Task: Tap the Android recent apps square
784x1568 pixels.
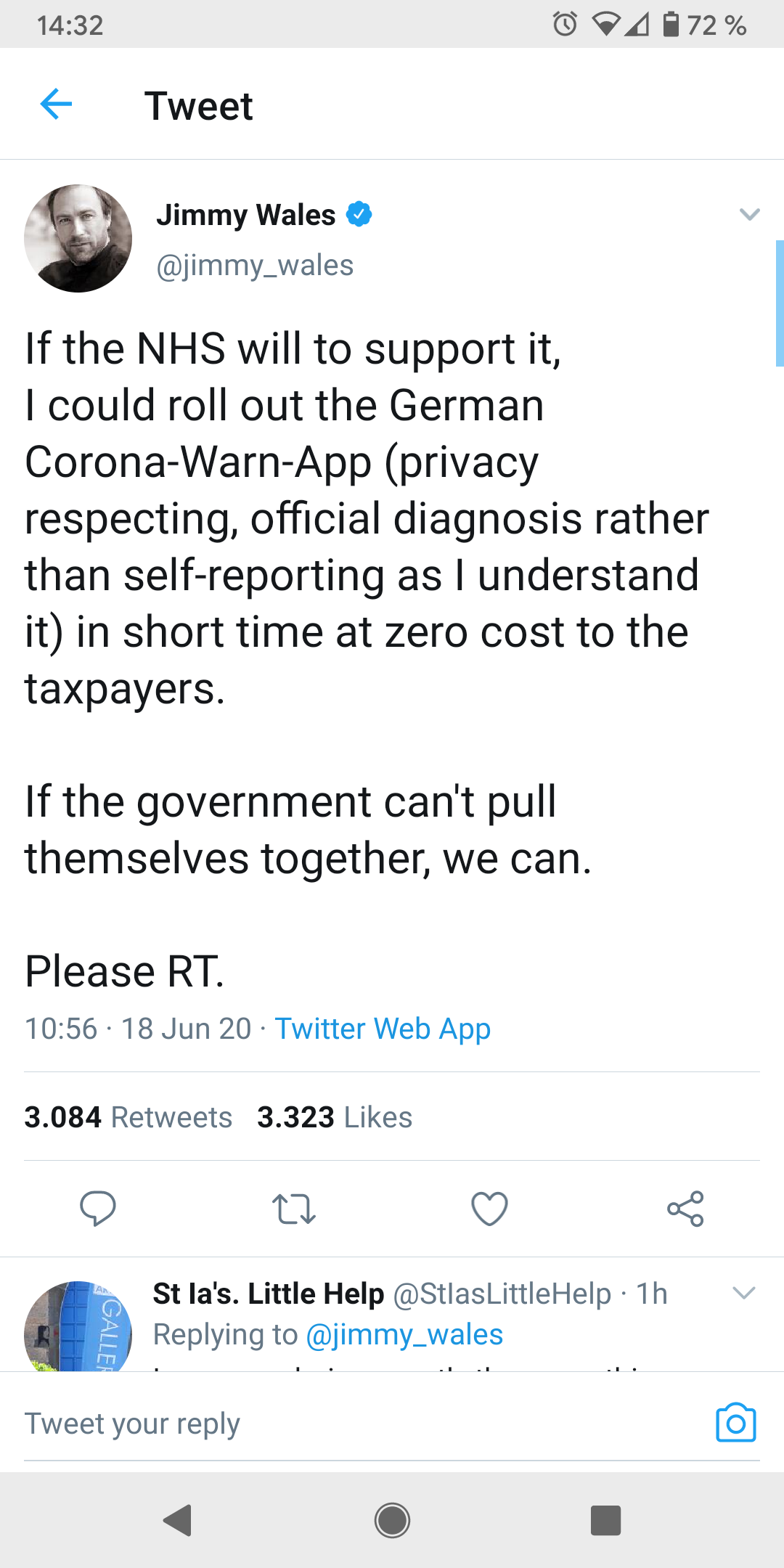Action: point(605,1520)
